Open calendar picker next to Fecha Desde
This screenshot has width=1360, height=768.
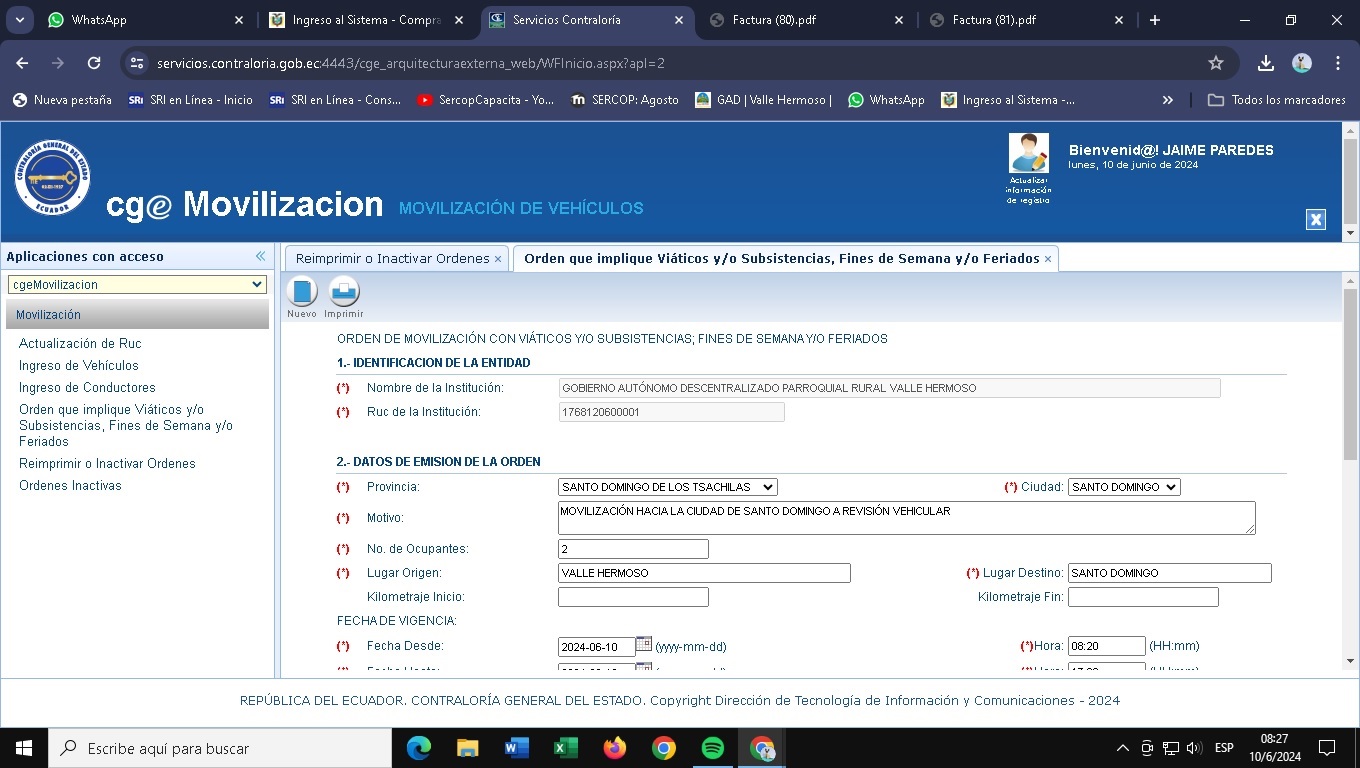pos(644,645)
